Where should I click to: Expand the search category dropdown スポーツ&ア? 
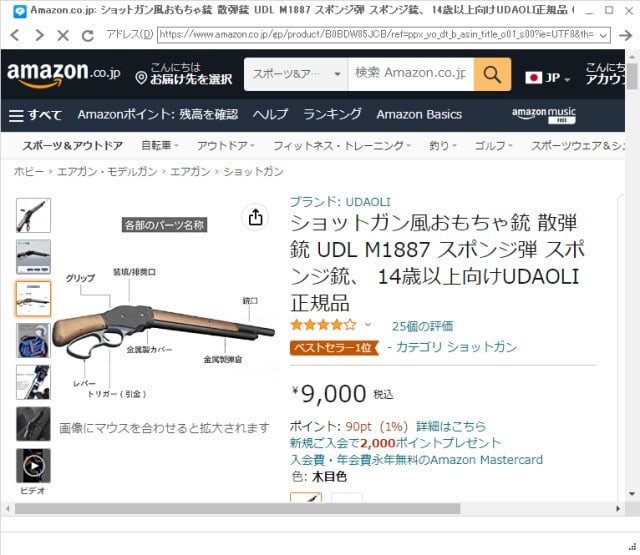(296, 74)
